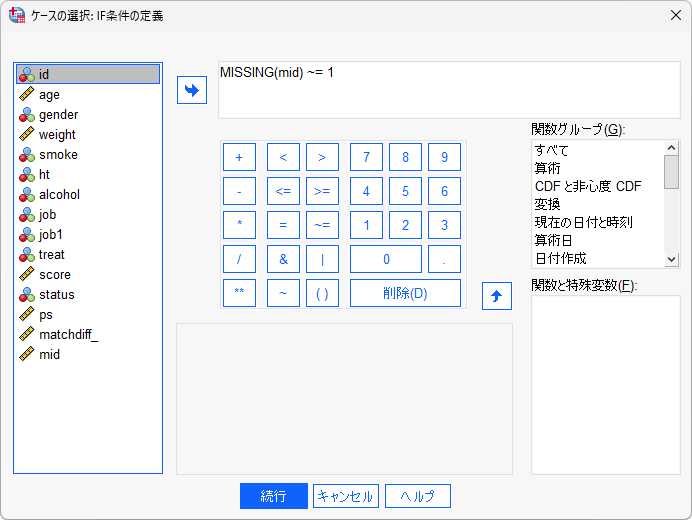692x520 pixels.
Task: Pick the matchdiff_ variable in list
Action: tap(68, 335)
